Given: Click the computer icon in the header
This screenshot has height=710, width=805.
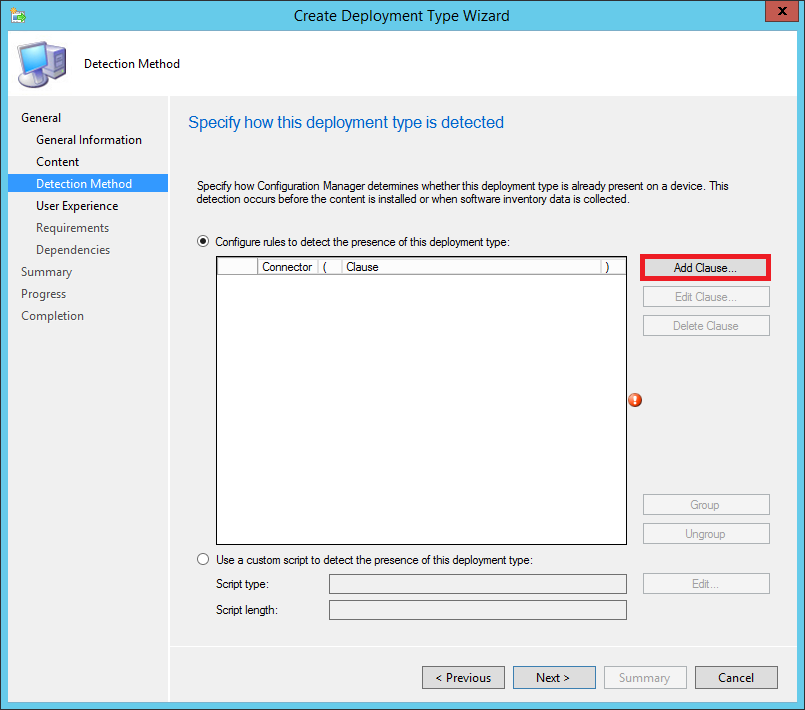Looking at the screenshot, I should pos(42,65).
